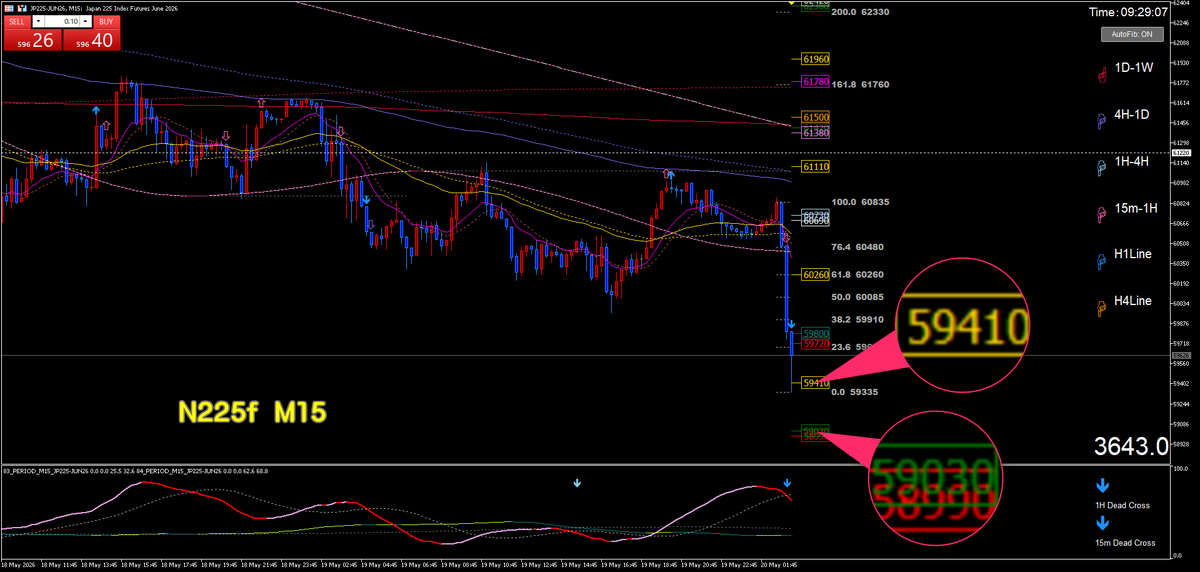Click the 161.8 61760 Fibonacci level text
Image resolution: width=1200 pixels, height=572 pixels.
click(x=861, y=84)
